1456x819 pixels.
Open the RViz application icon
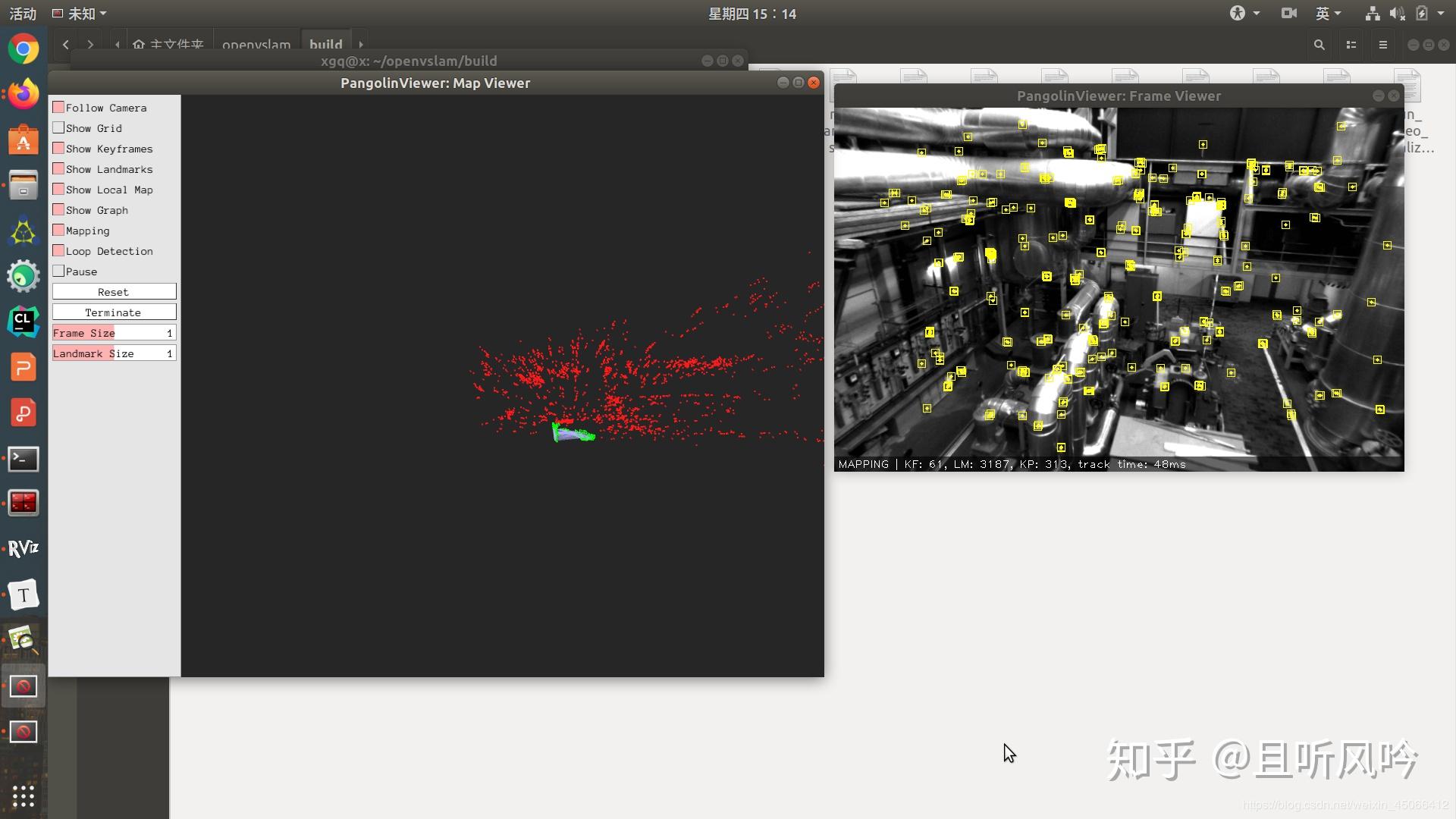[24, 548]
